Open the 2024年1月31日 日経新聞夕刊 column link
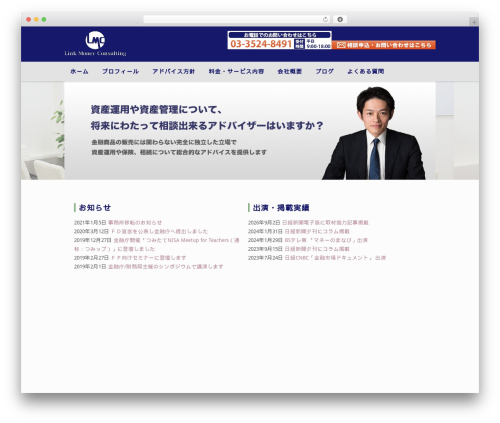Image resolution: width=500 pixels, height=423 pixels. tap(317, 231)
